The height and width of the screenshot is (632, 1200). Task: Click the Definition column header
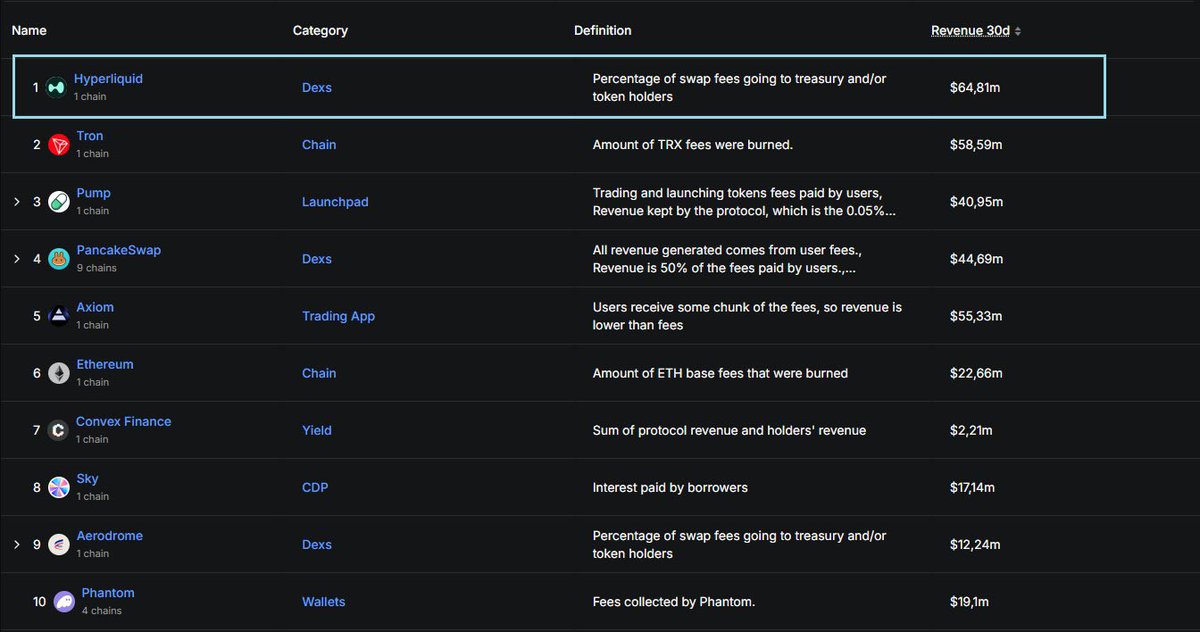pos(602,31)
